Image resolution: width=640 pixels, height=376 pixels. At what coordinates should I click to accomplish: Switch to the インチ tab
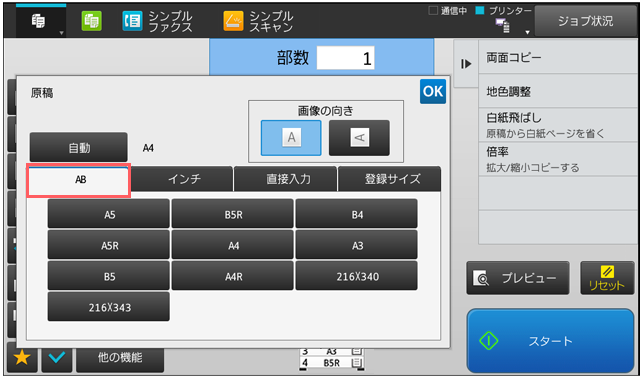tap(183, 179)
